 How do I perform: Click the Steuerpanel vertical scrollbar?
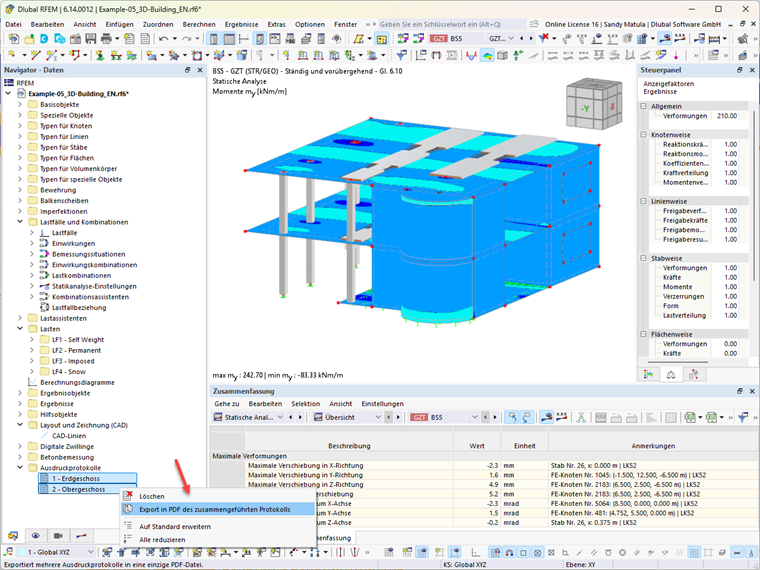point(753,194)
